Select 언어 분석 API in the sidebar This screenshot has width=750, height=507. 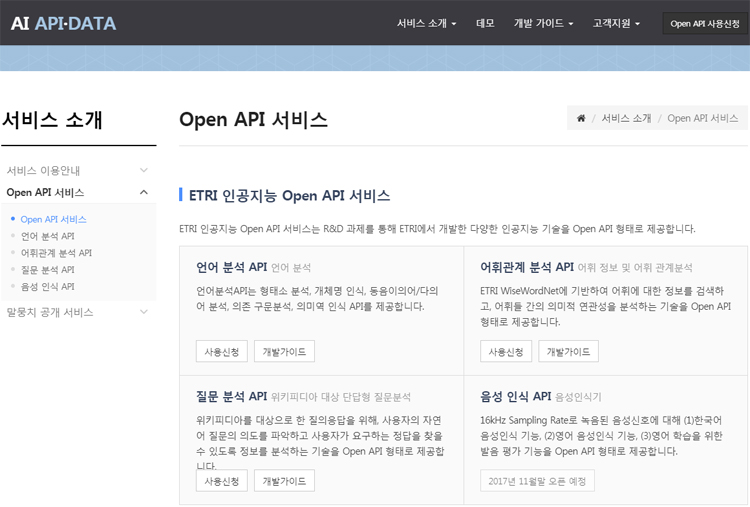47,236
